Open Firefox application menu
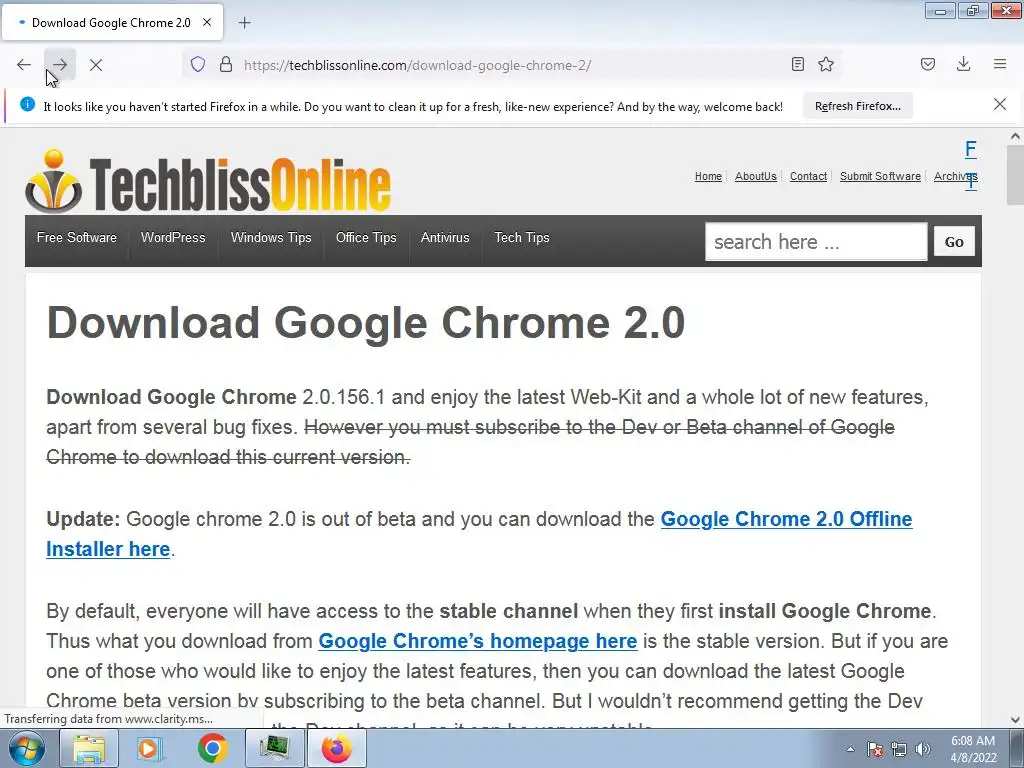1024x768 pixels. pyautogui.click(x=1000, y=65)
